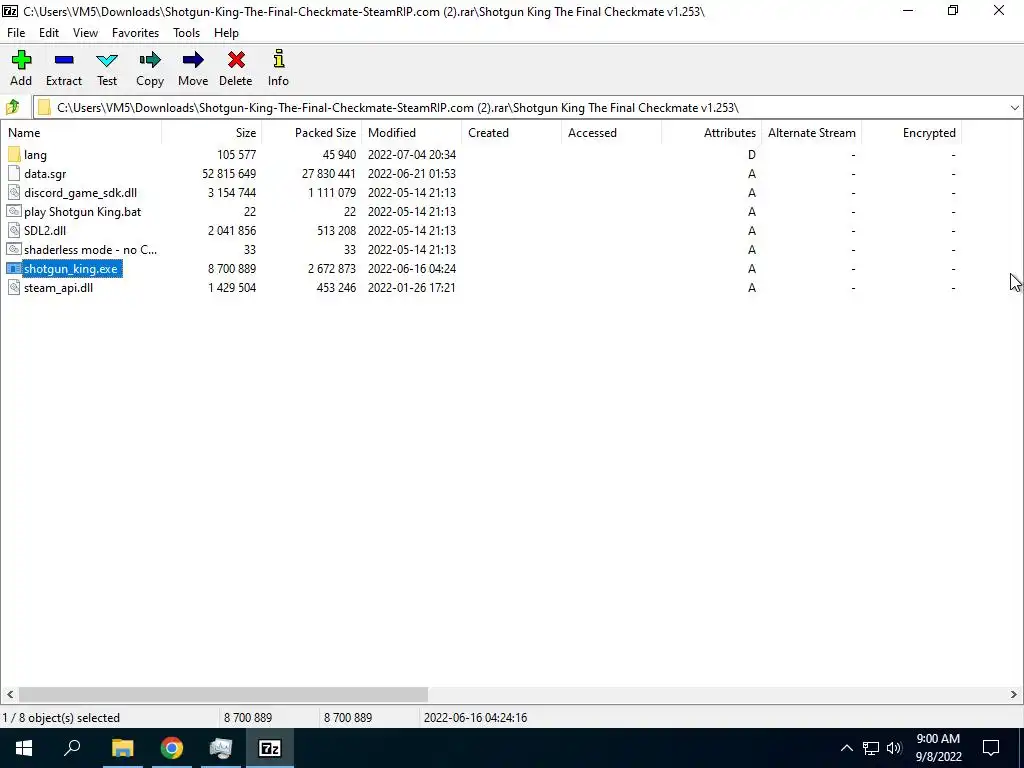Click the Move toolbar icon
This screenshot has height=768, width=1024.
coord(193,61)
